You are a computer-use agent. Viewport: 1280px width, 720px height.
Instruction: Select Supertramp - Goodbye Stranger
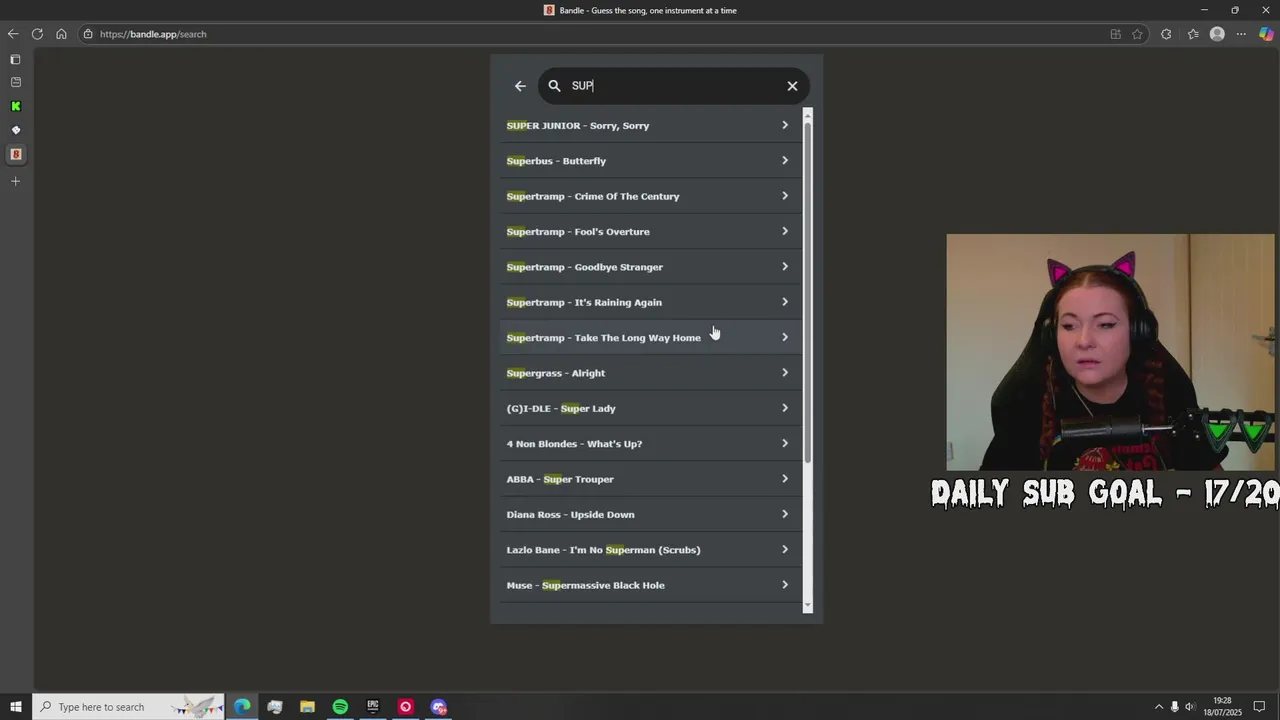[x=651, y=267]
